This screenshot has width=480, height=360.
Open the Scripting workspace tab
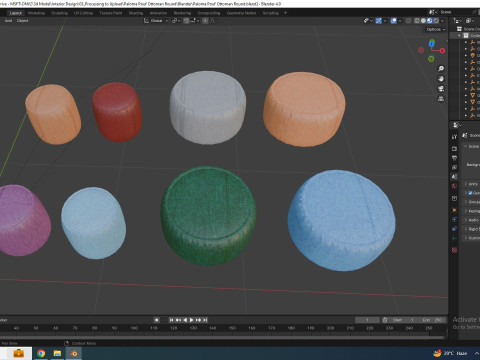[271, 13]
